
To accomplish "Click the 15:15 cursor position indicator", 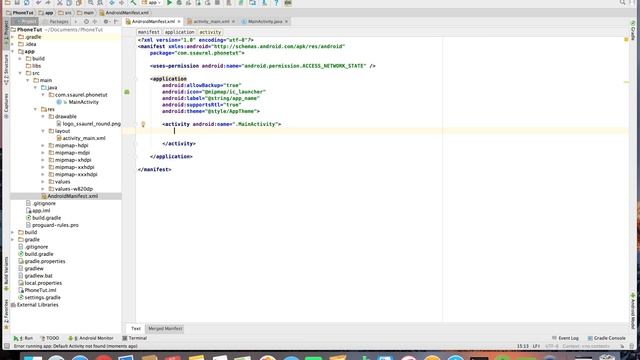I will click(x=522, y=346).
